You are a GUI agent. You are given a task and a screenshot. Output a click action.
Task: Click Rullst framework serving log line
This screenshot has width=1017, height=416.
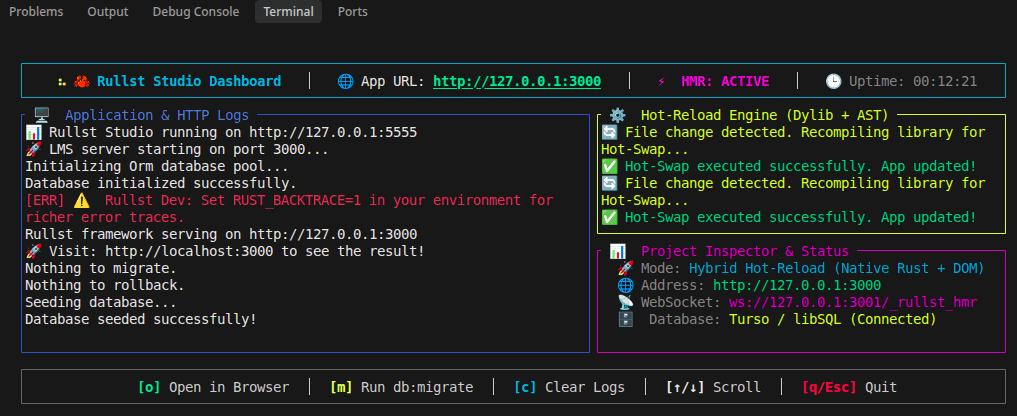(x=221, y=234)
